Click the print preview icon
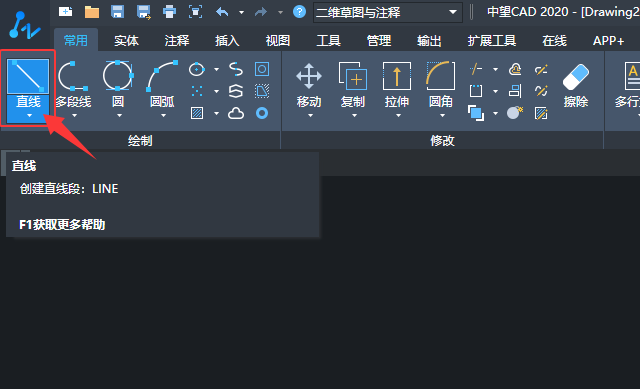Viewport: 640px width, 389px height. point(196,12)
